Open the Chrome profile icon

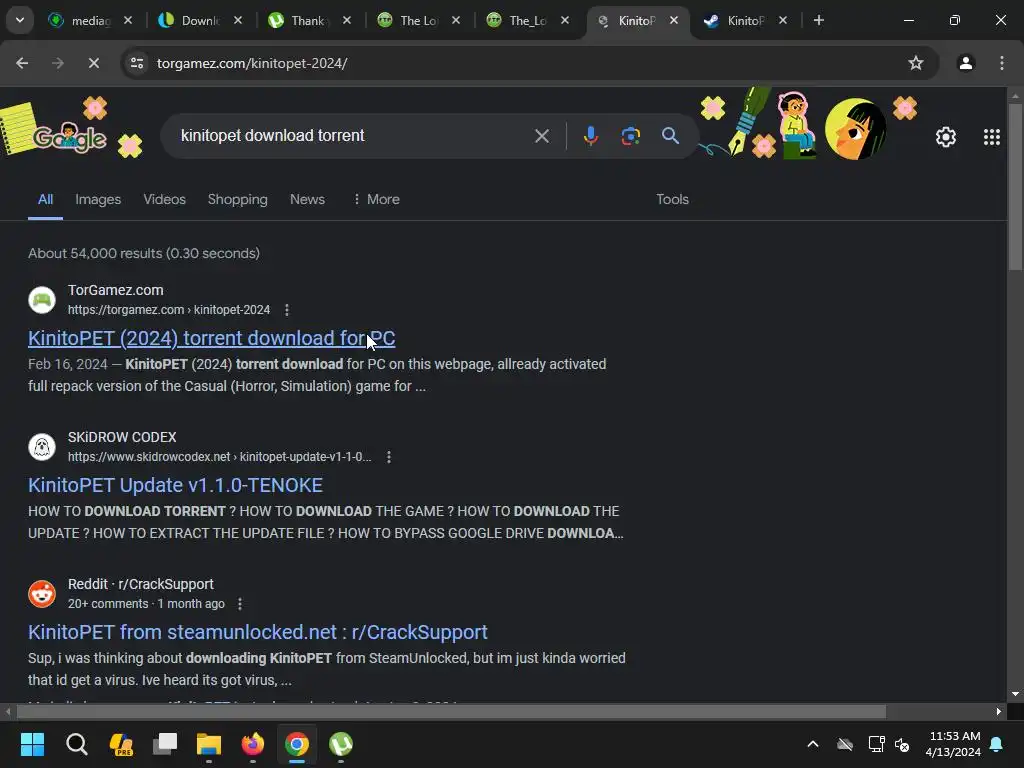click(x=966, y=63)
